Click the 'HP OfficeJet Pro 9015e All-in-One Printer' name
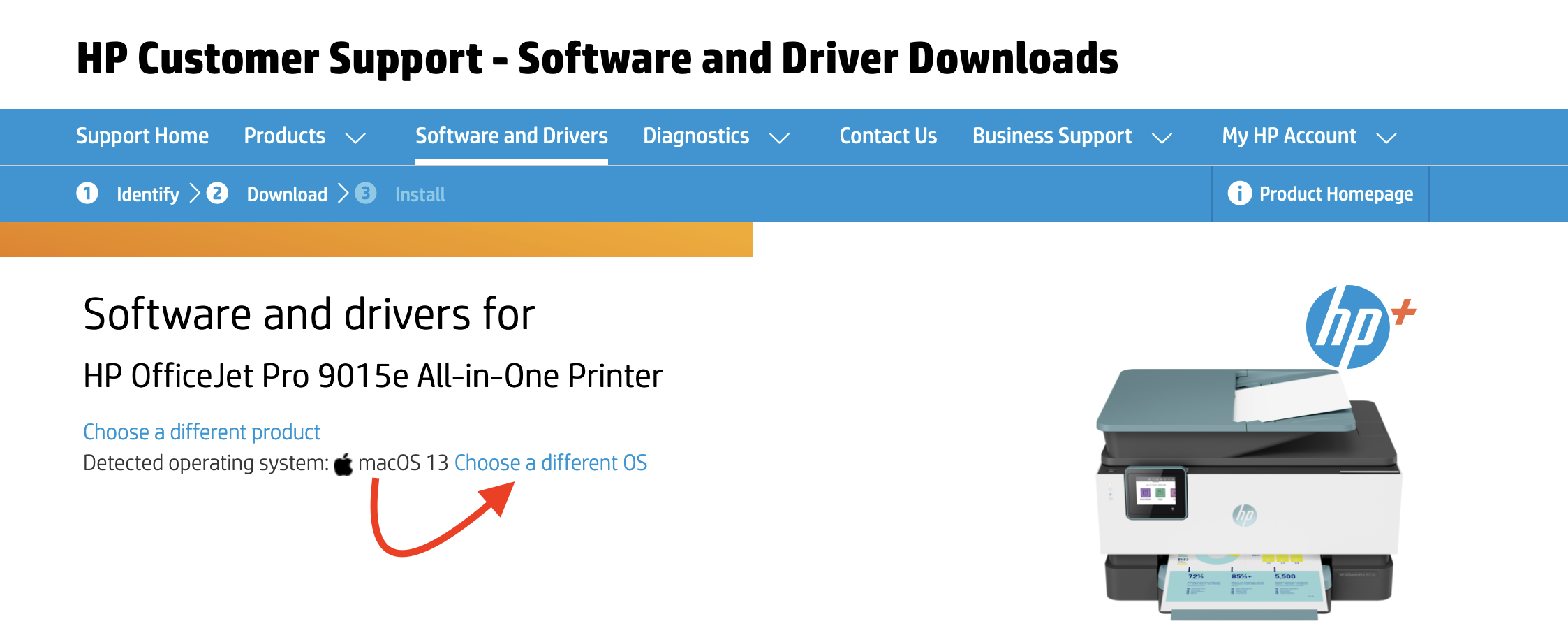The width and height of the screenshot is (1568, 626). [373, 376]
